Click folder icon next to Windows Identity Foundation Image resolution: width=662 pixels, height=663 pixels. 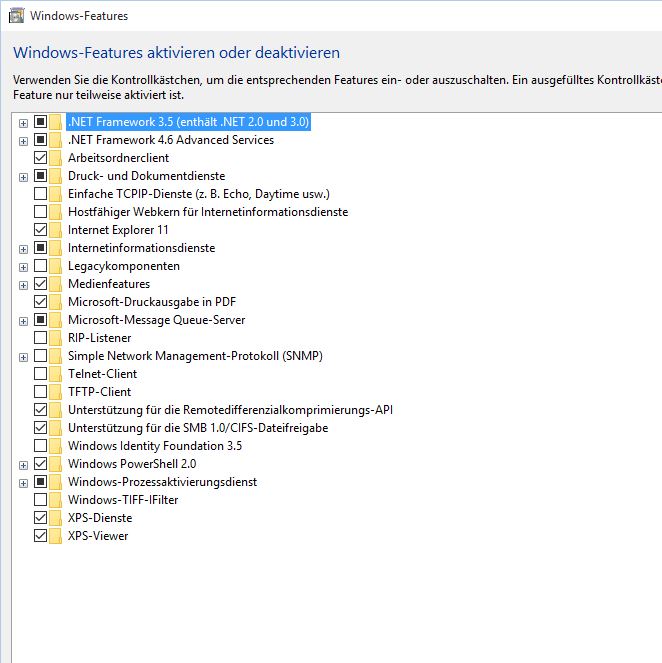[55, 446]
